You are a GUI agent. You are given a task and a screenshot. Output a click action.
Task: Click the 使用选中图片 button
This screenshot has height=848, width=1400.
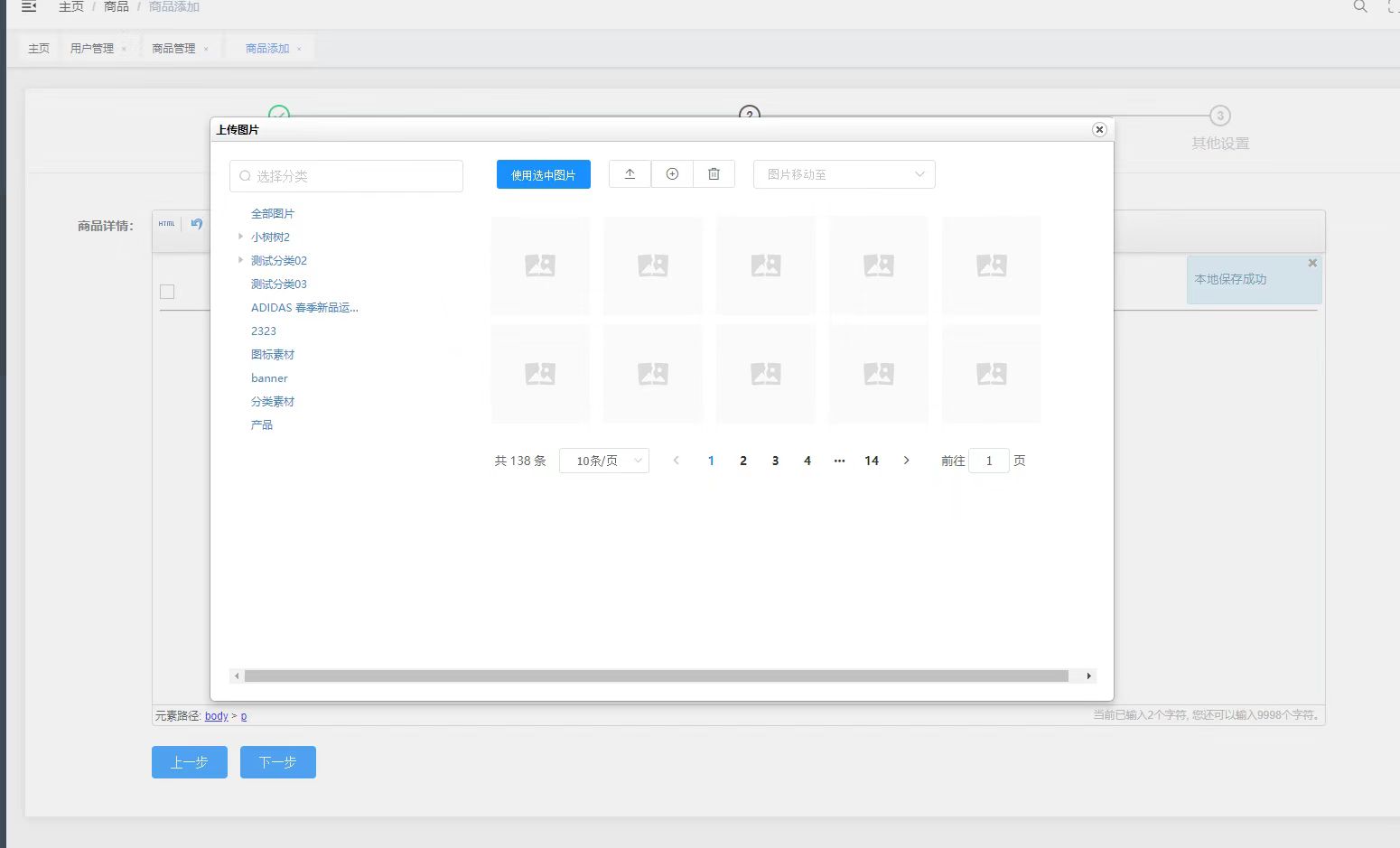pos(544,174)
